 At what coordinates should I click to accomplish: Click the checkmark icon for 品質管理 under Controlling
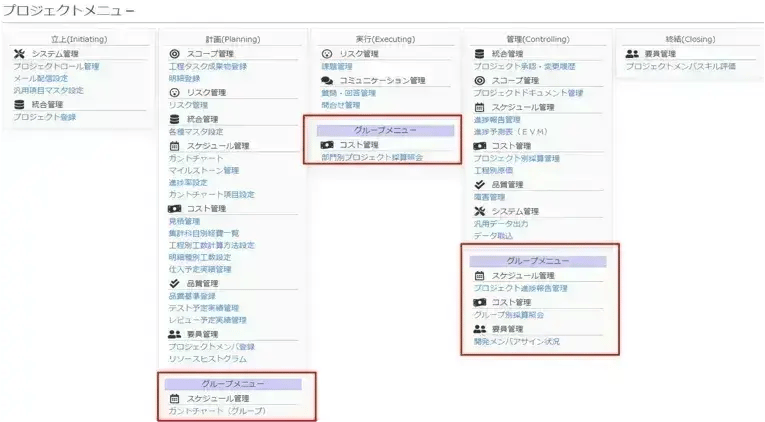pyautogui.click(x=480, y=184)
